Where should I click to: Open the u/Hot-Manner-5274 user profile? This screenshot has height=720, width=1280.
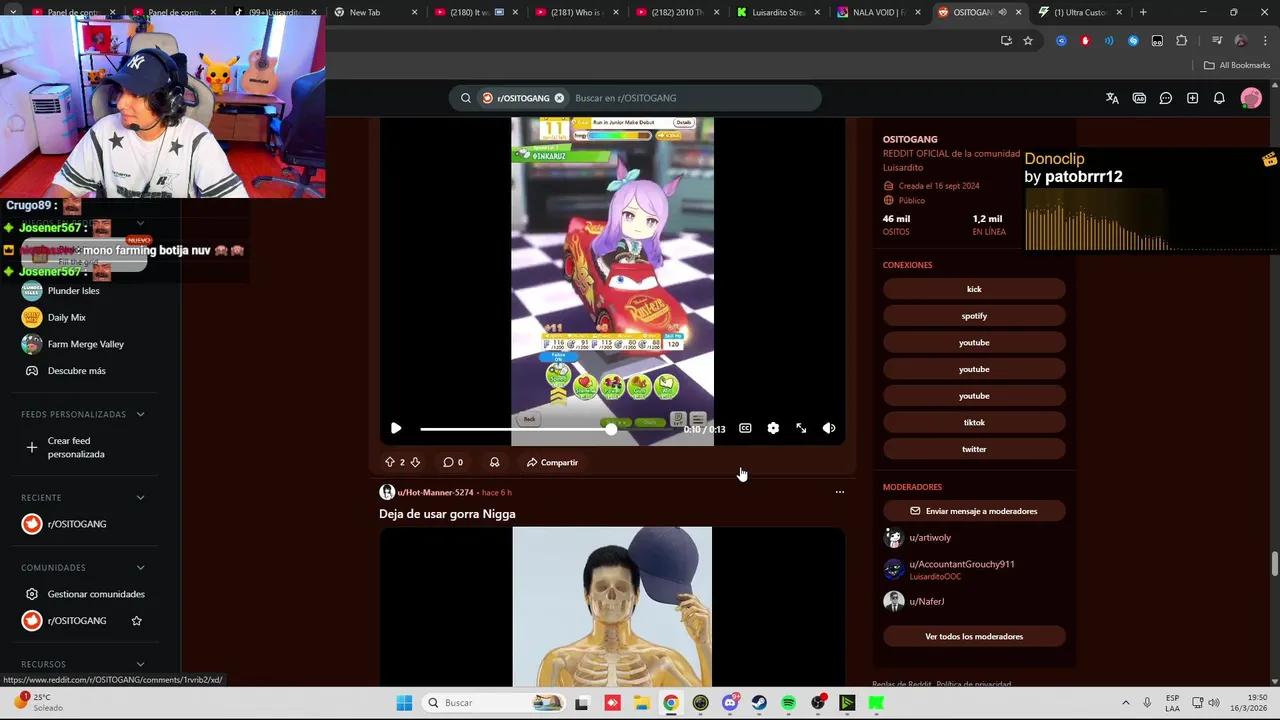point(435,492)
